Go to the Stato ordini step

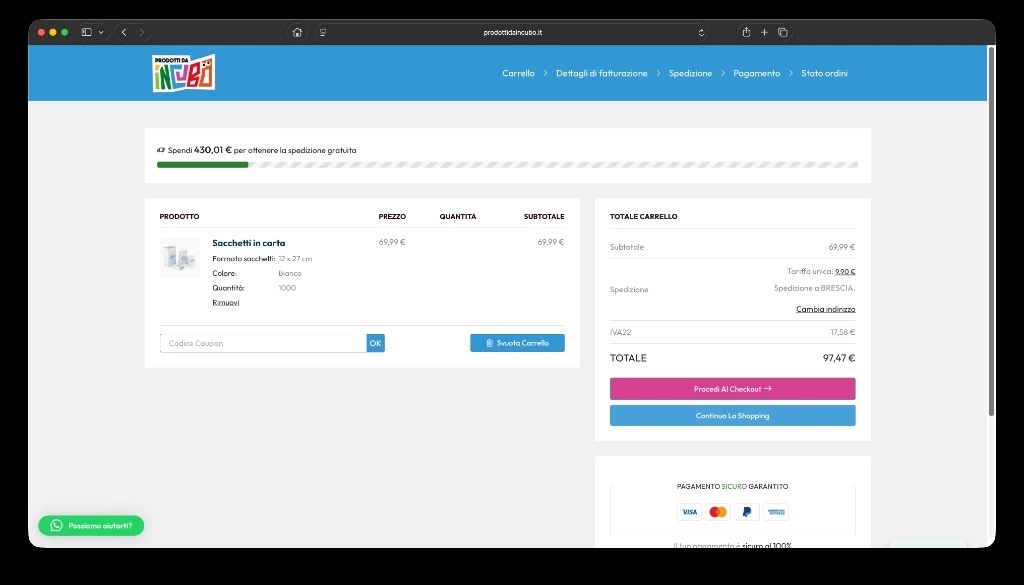click(x=824, y=73)
